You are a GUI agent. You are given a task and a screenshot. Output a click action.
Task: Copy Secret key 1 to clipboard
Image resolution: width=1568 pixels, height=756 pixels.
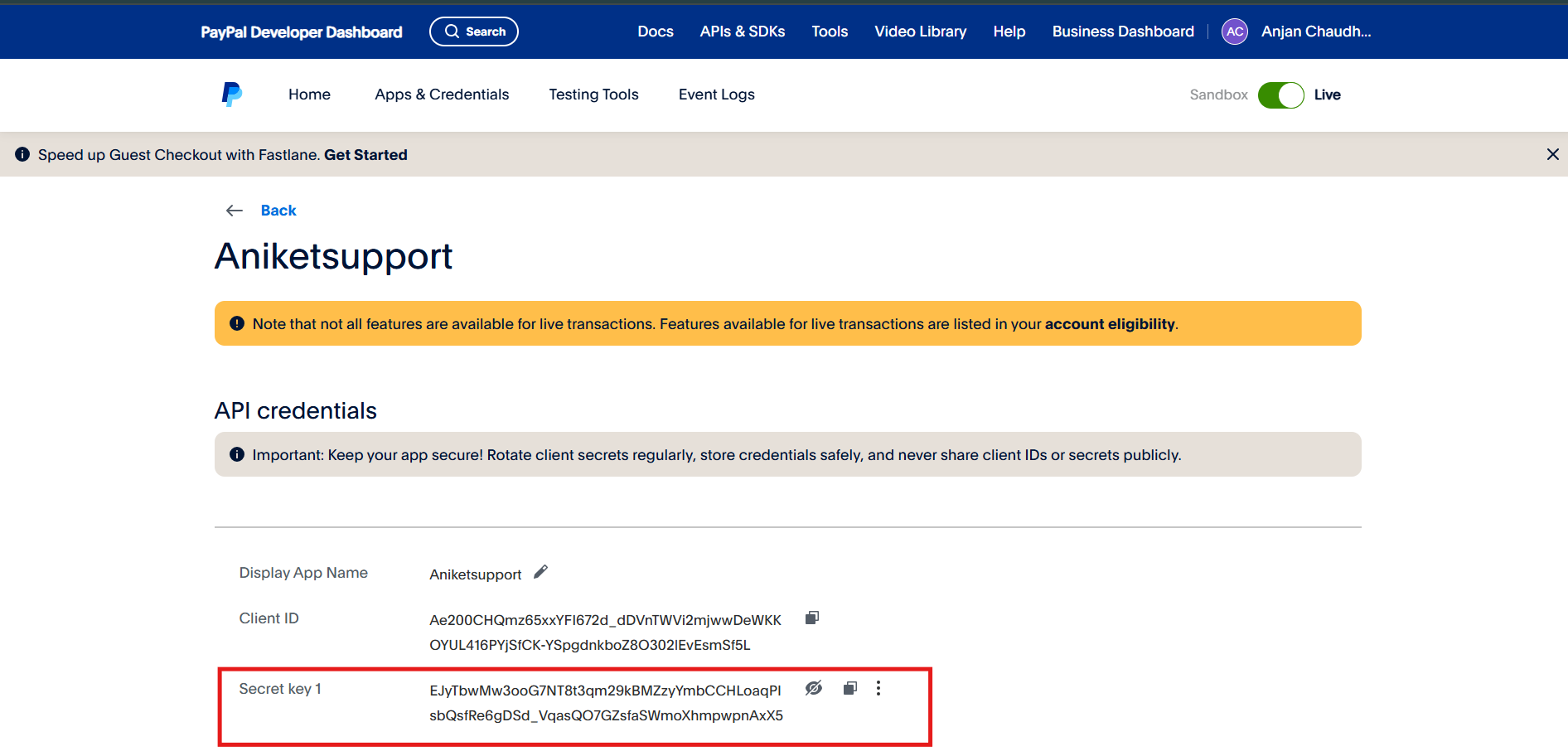coord(849,688)
